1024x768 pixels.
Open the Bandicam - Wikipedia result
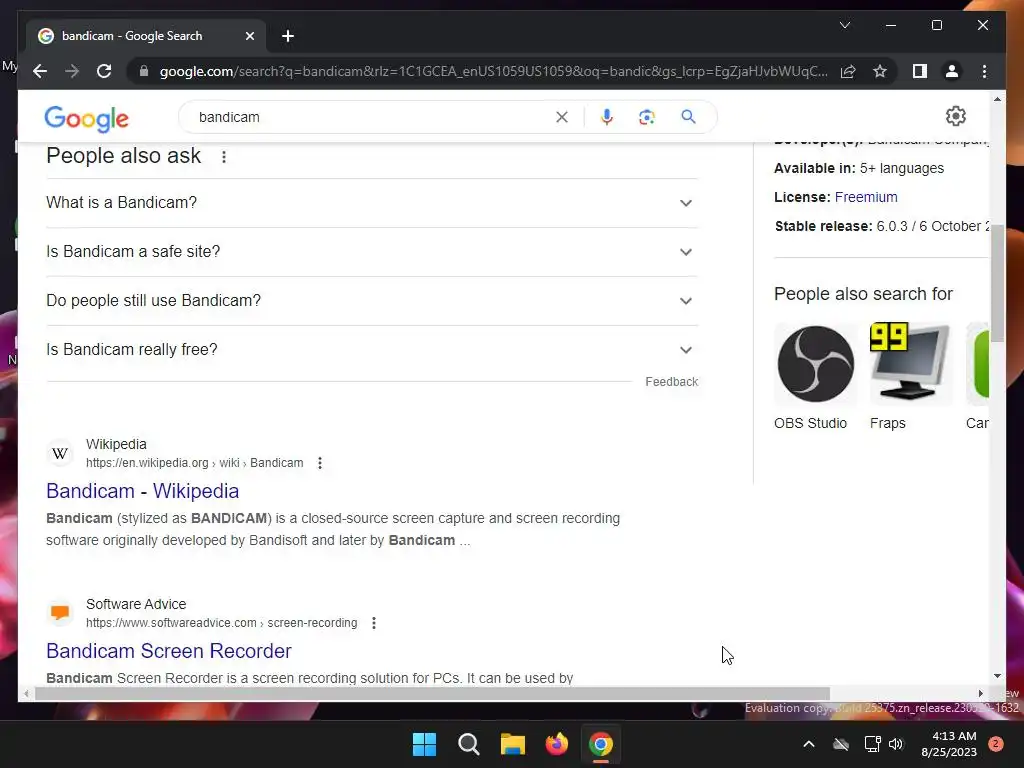pyautogui.click(x=142, y=491)
